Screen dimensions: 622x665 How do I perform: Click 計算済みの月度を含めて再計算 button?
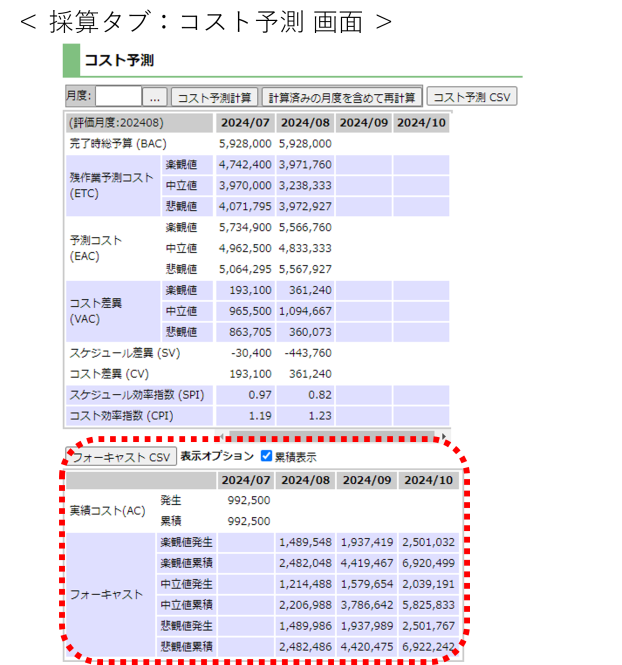[342, 98]
